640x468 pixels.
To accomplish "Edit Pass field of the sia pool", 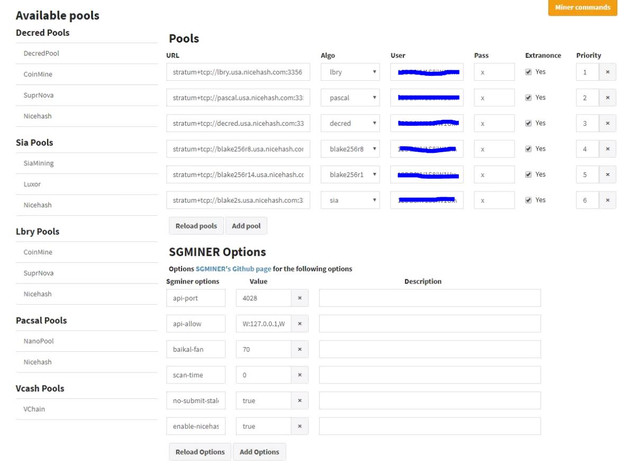I will (494, 200).
